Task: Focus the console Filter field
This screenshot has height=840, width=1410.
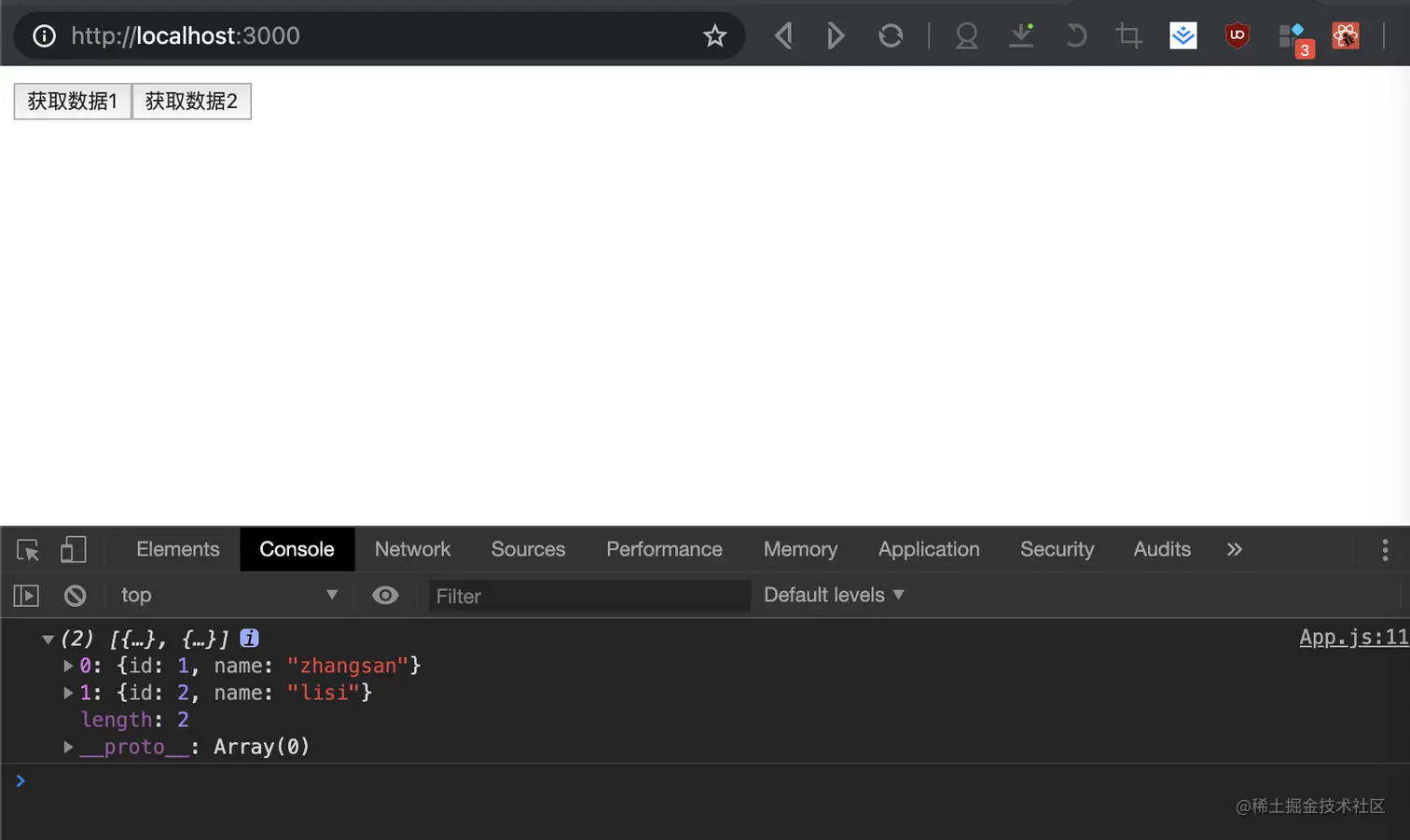Action: [589, 596]
